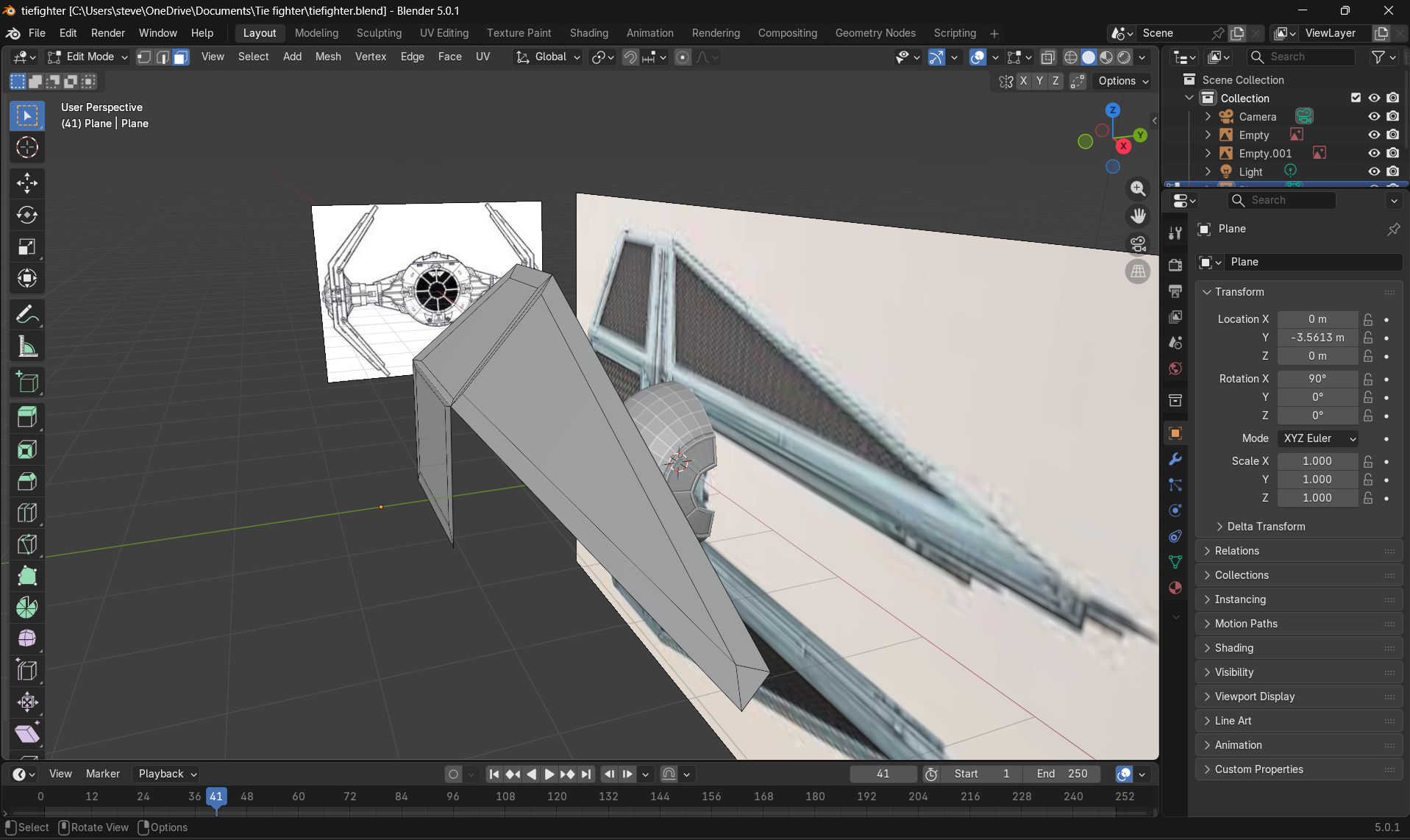Select the Scale tool
The image size is (1410, 840).
coord(27,246)
